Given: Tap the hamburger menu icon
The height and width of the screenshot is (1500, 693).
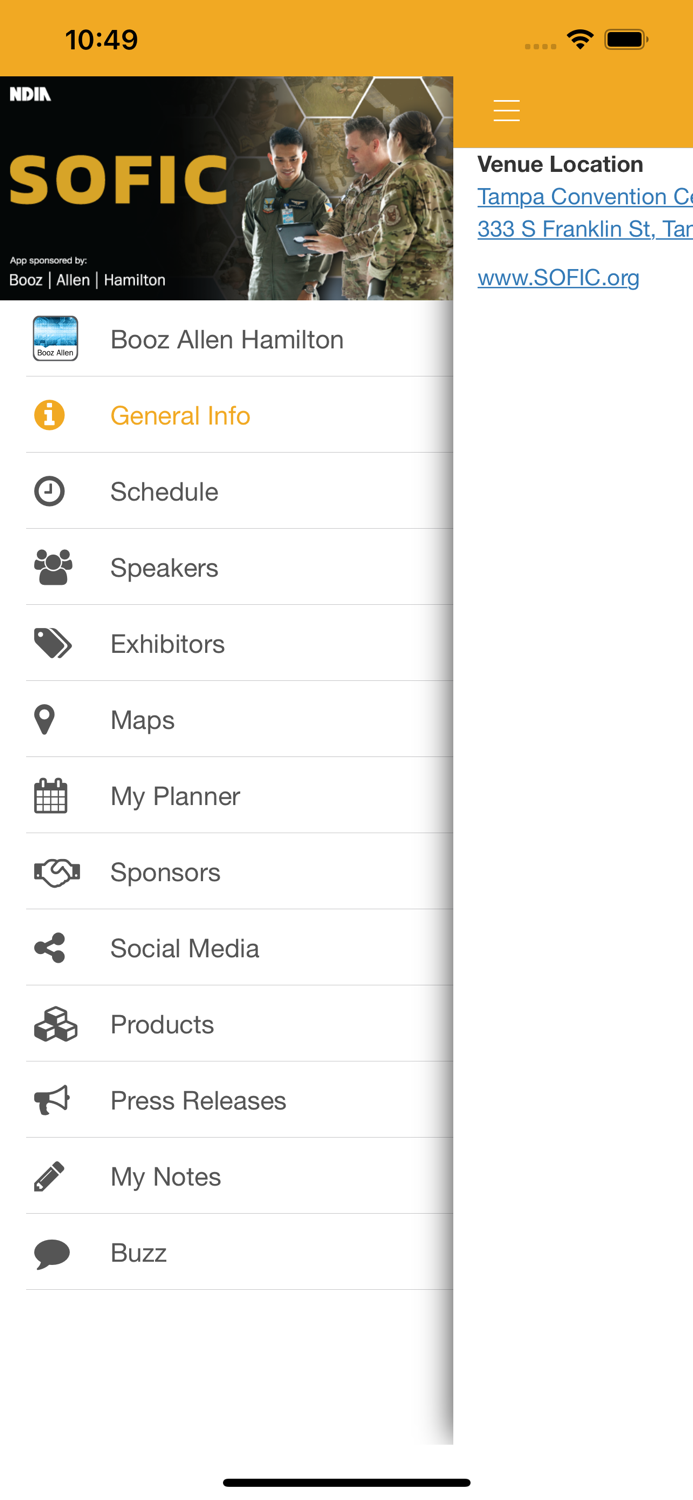Looking at the screenshot, I should (x=507, y=111).
